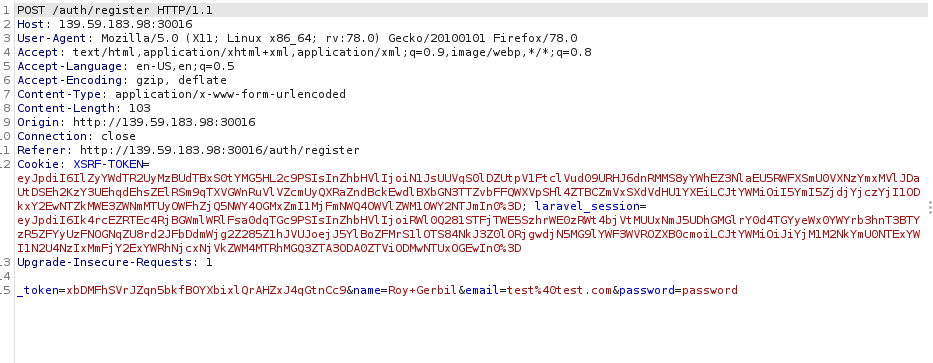Place cursor on POST /auth/register request line
Image resolution: width=933 pixels, height=363 pixels.
(x=115, y=10)
